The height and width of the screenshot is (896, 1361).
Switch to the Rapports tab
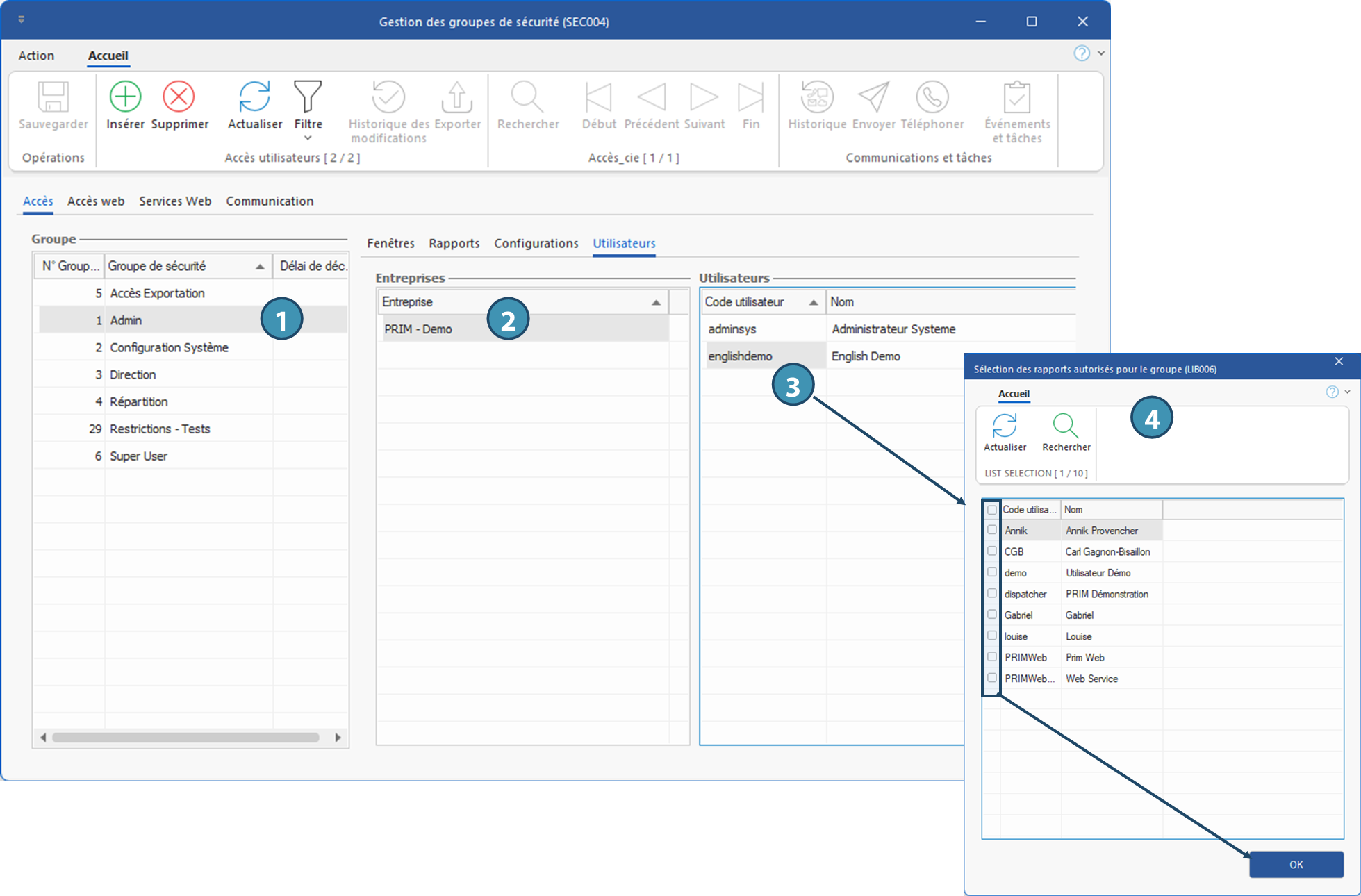pos(454,244)
